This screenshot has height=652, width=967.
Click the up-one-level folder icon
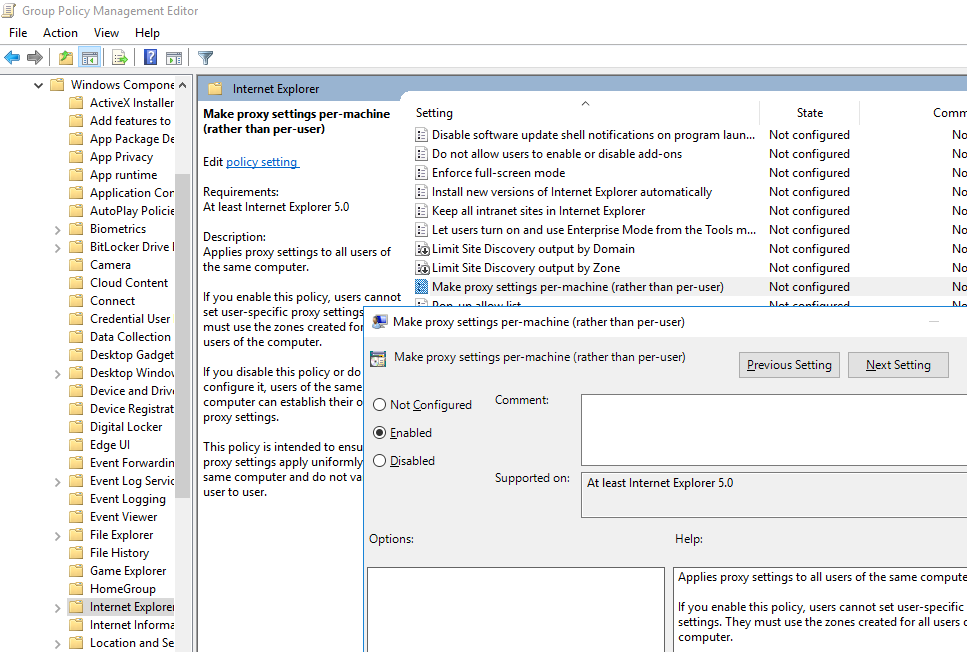[66, 58]
